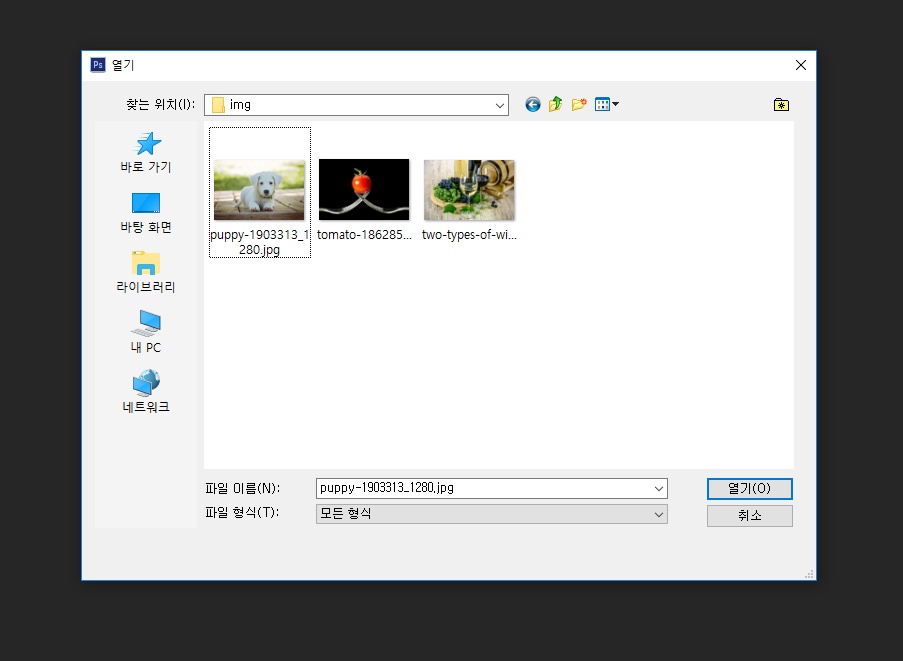Select the puppy-1903313_1280.jpg thumbnail

259,190
